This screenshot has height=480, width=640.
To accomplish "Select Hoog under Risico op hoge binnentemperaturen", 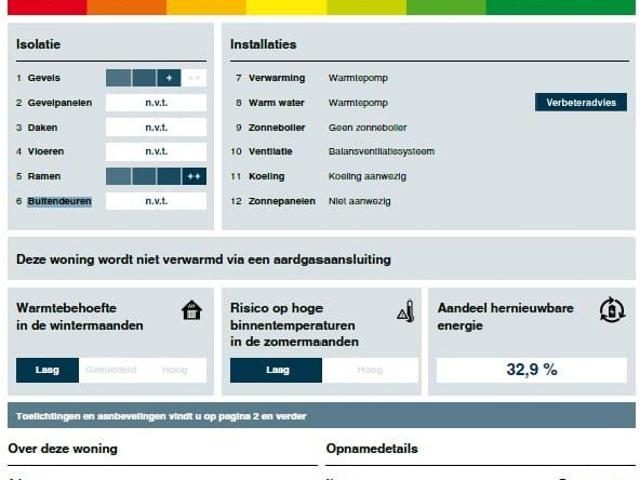I will [x=370, y=370].
